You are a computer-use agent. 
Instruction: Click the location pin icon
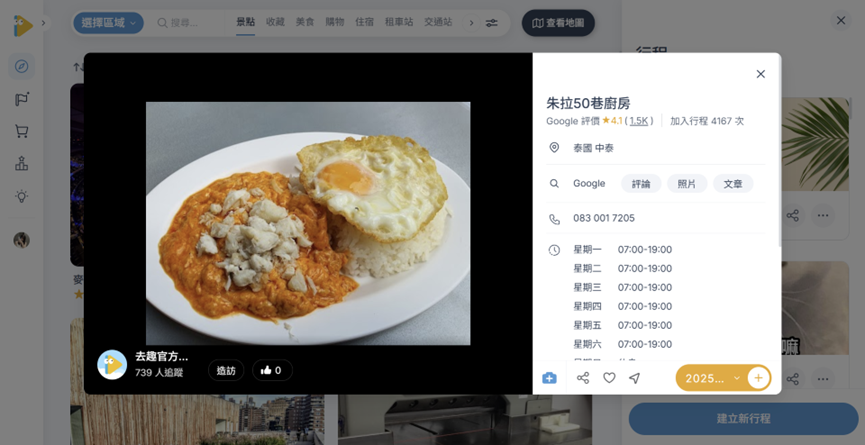click(554, 147)
